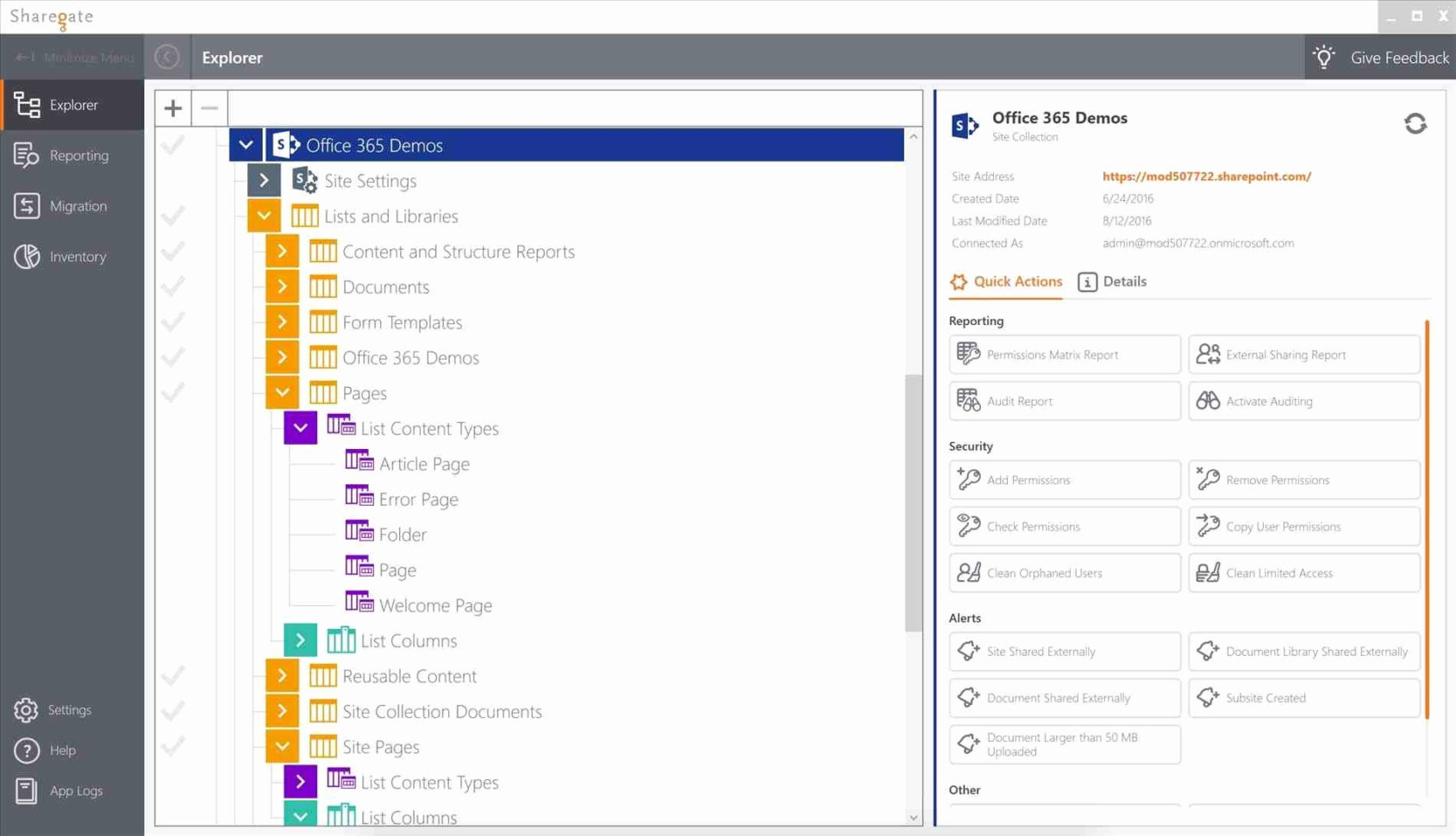Collapse the List Content Types node
This screenshot has width=1456, height=836.
(299, 427)
